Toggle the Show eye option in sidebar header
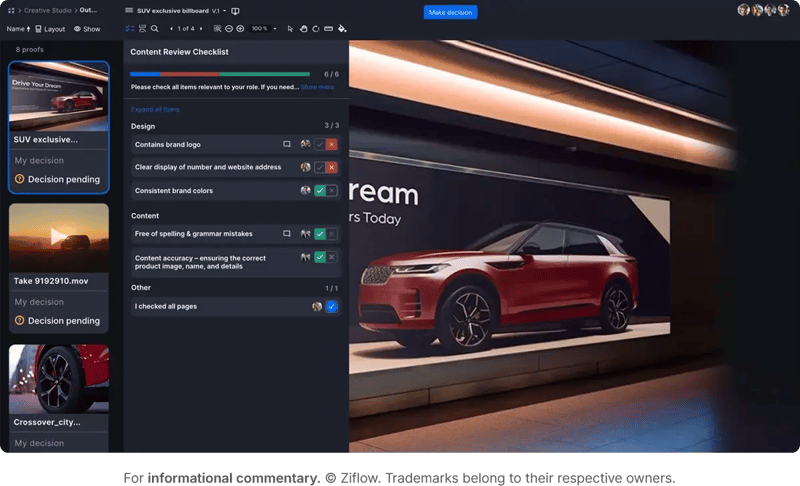 [x=87, y=29]
